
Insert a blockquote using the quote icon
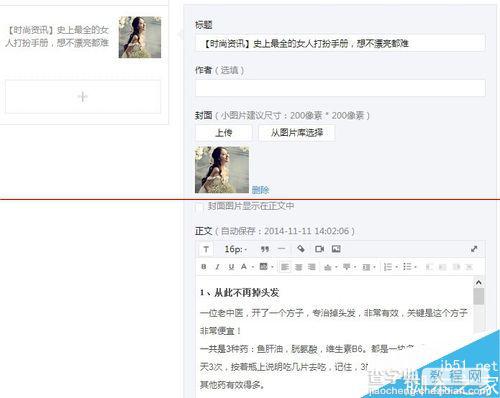pyautogui.click(x=265, y=249)
